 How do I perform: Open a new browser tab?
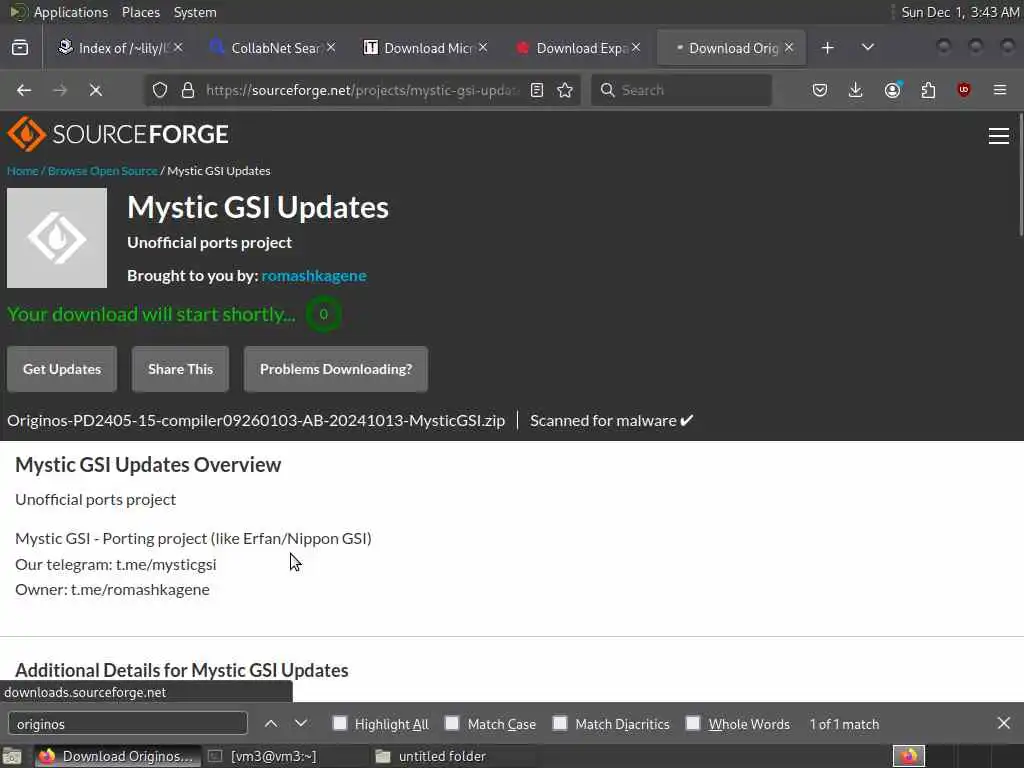click(827, 48)
